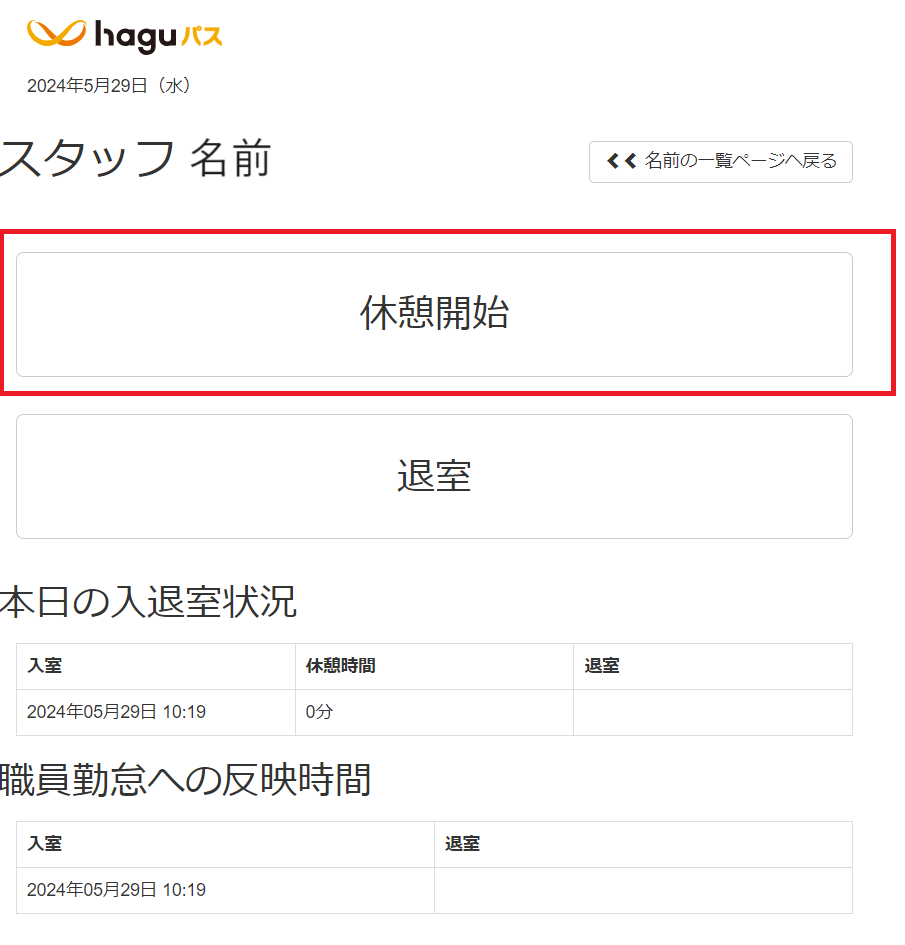Viewport: 905px width, 945px height.
Task: Select 退室 header in 本日の入退室状況 table
Action: point(602,666)
